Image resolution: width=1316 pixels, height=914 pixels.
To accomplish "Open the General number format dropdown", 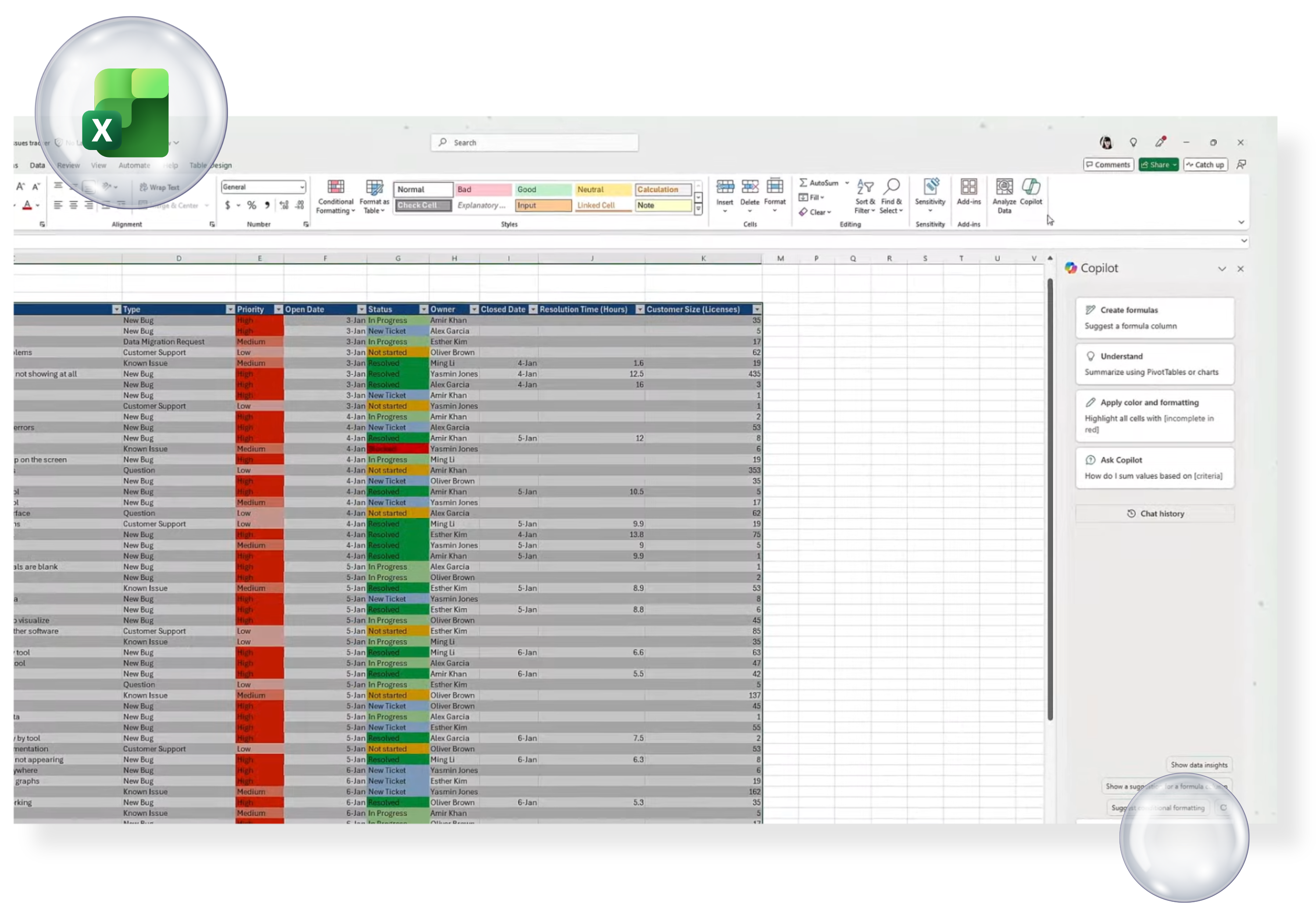I will click(x=302, y=187).
